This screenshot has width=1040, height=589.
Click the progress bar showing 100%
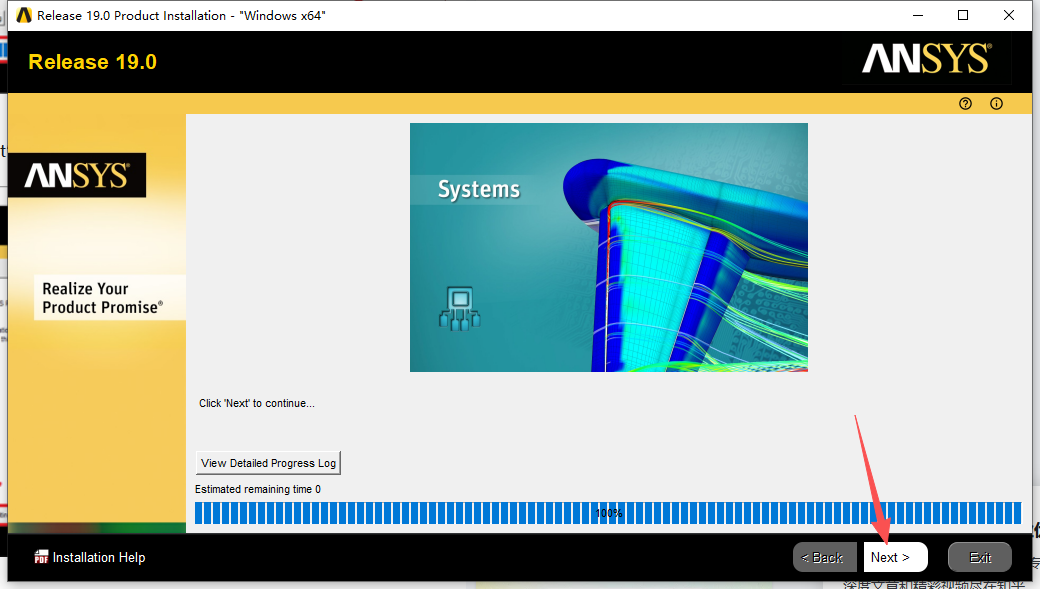608,512
